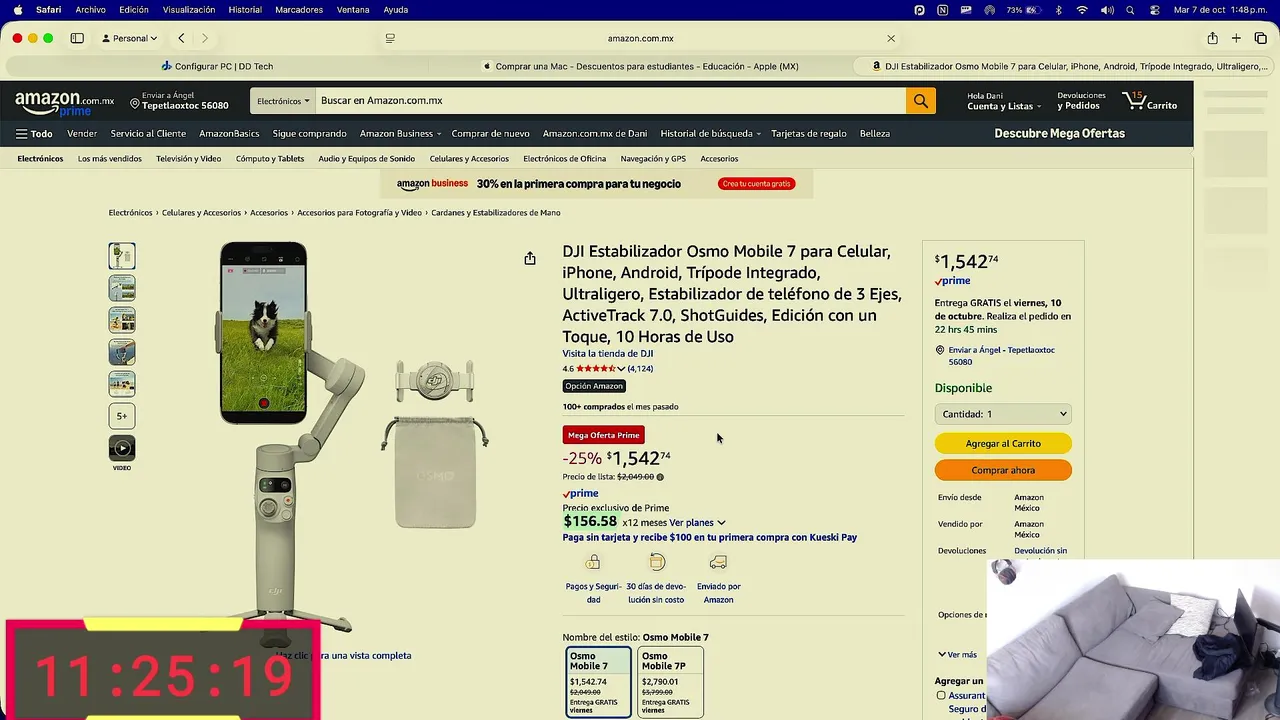Select the Osmo Mobile 7P style option

670,682
